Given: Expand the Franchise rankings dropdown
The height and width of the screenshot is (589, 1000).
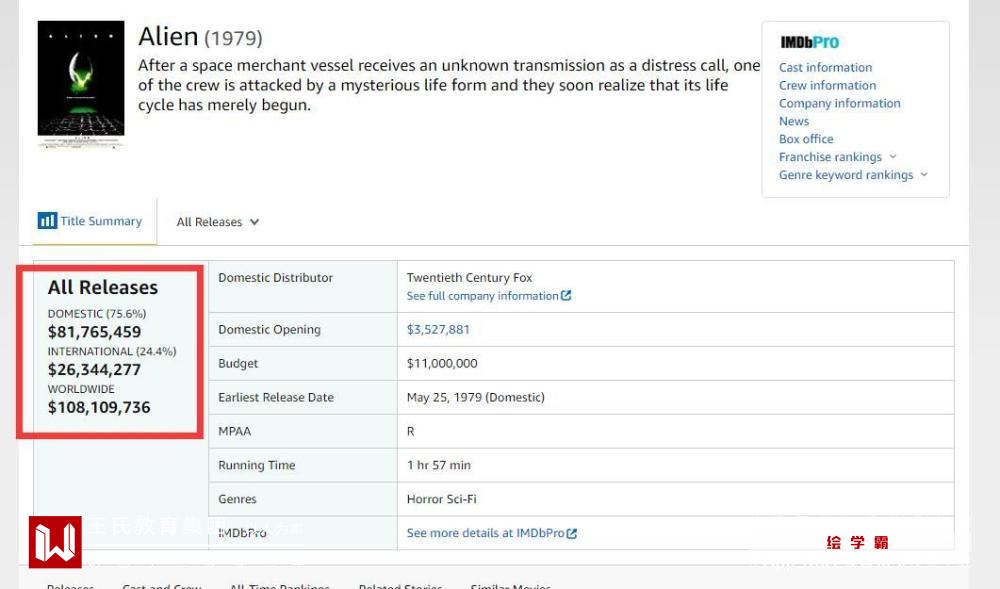Looking at the screenshot, I should click(892, 157).
